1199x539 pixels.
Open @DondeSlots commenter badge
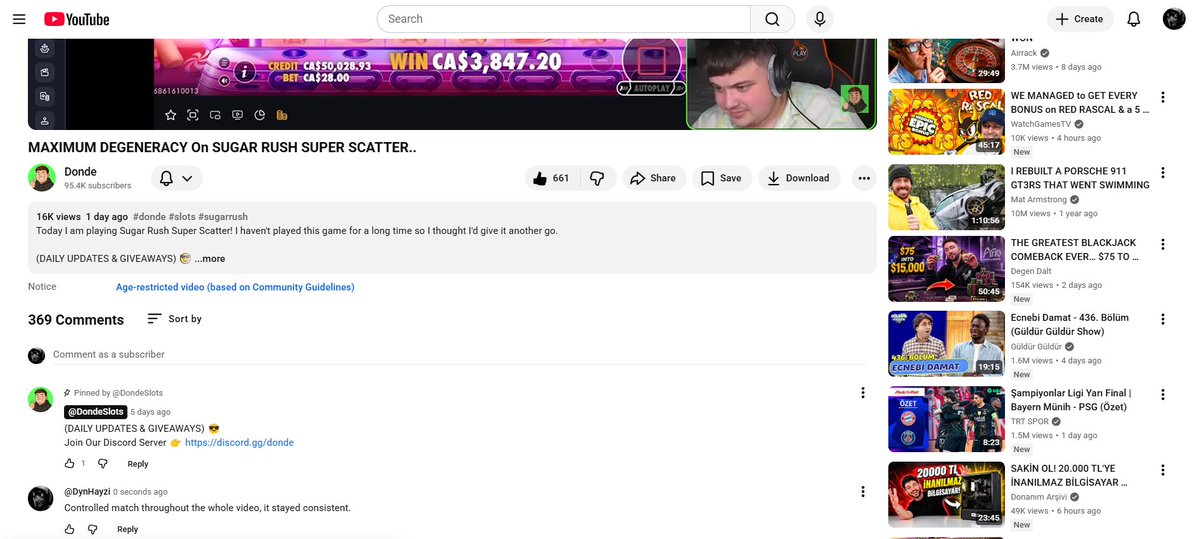(96, 411)
